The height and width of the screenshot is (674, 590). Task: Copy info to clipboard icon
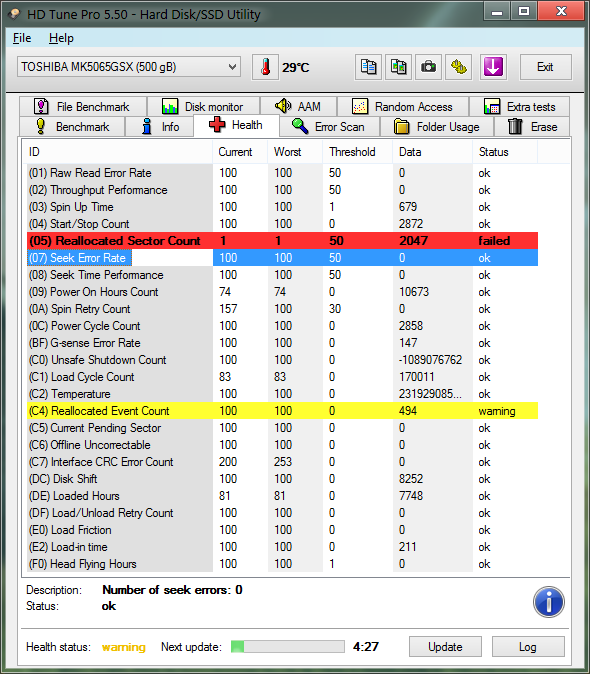tap(368, 67)
